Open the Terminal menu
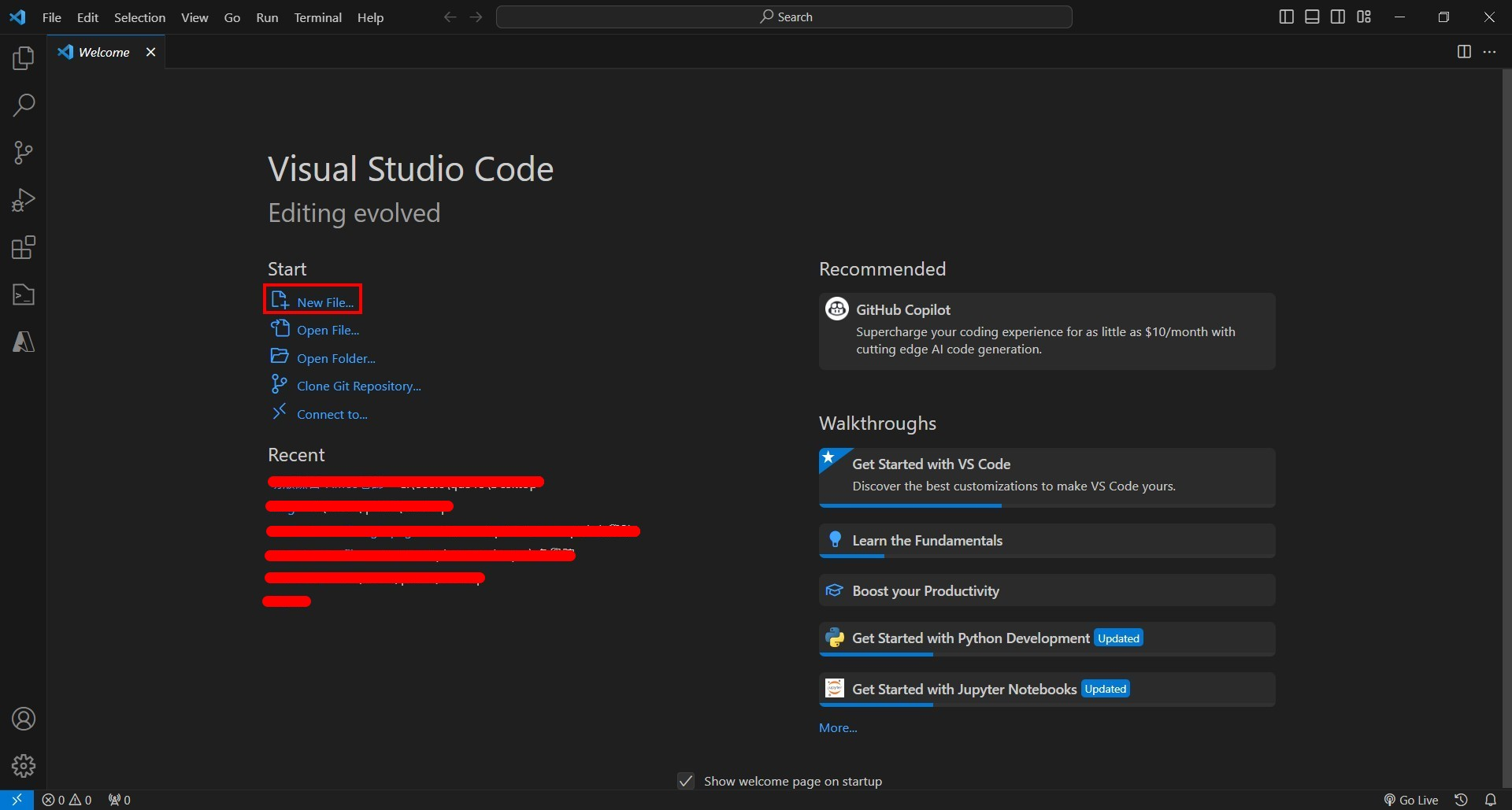1512x810 pixels. tap(318, 17)
